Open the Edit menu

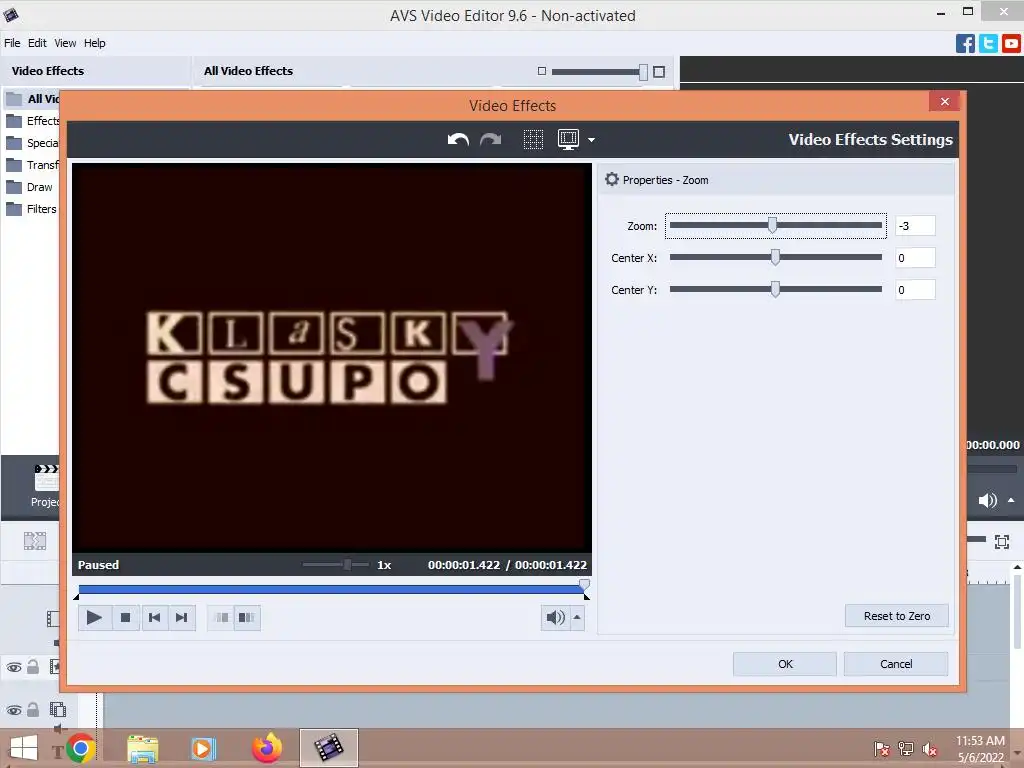37,43
